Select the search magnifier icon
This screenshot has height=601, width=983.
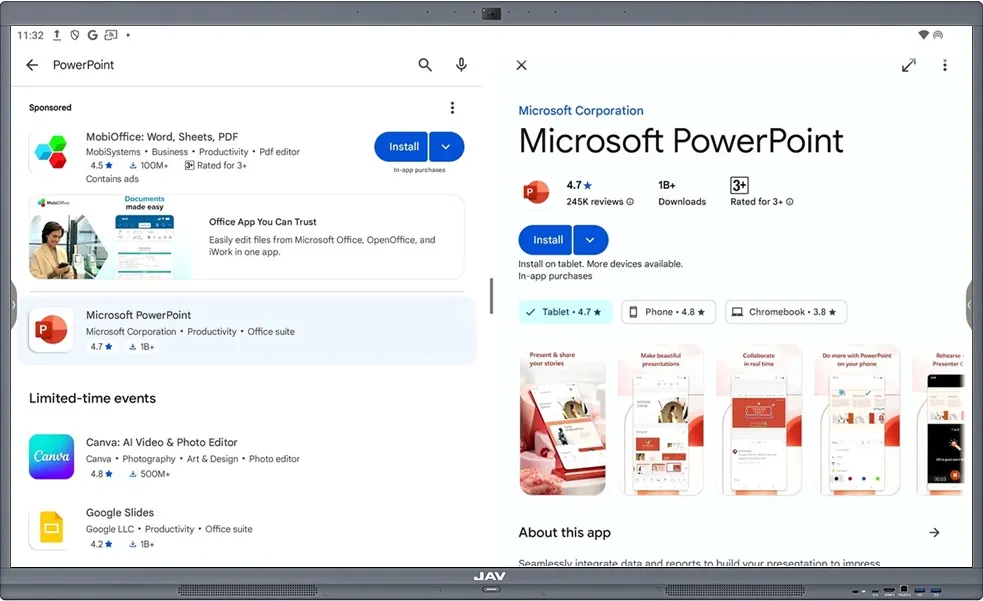click(x=425, y=64)
